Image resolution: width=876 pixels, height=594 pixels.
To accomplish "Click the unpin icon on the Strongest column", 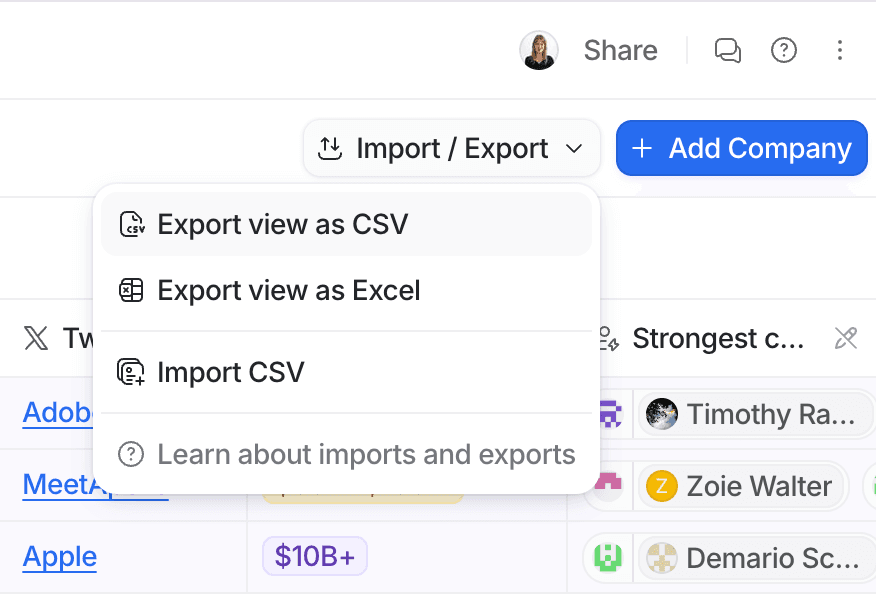I will 846,339.
